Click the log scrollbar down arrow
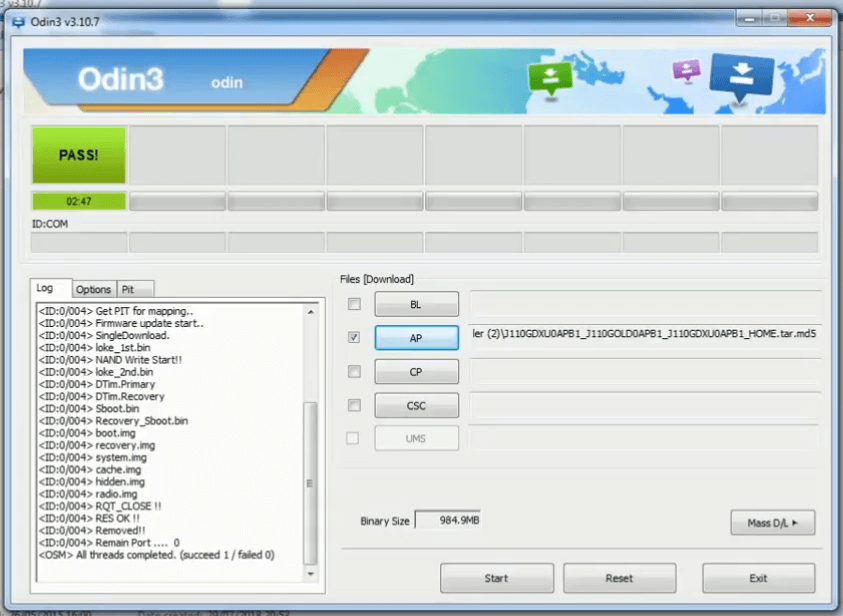 (x=311, y=574)
